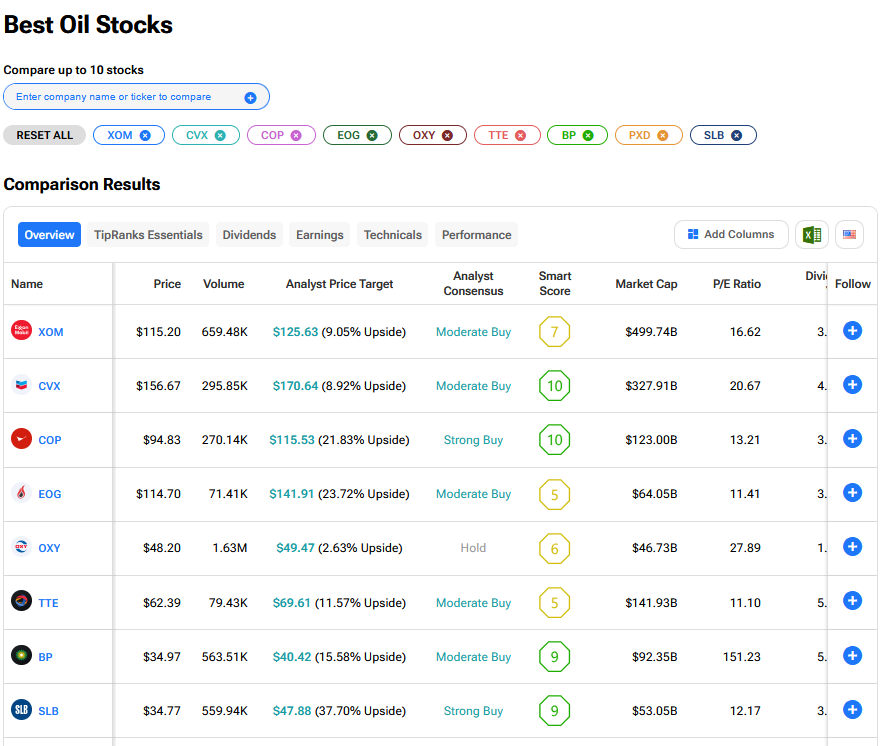Open the XOM ticker link

(x=51, y=332)
